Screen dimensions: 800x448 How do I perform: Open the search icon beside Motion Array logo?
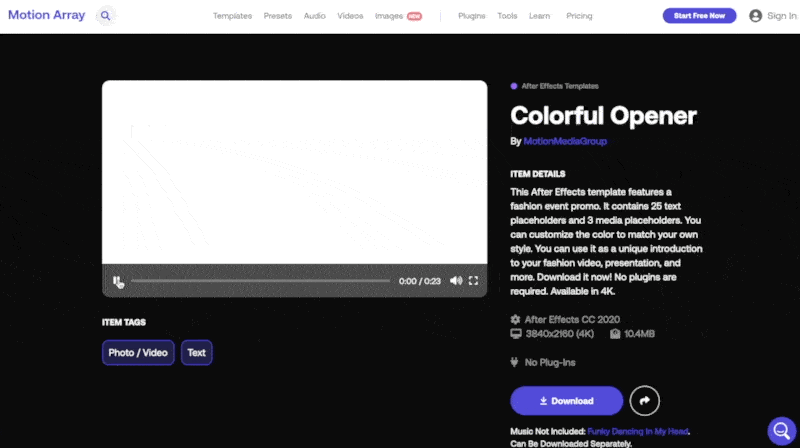(105, 16)
